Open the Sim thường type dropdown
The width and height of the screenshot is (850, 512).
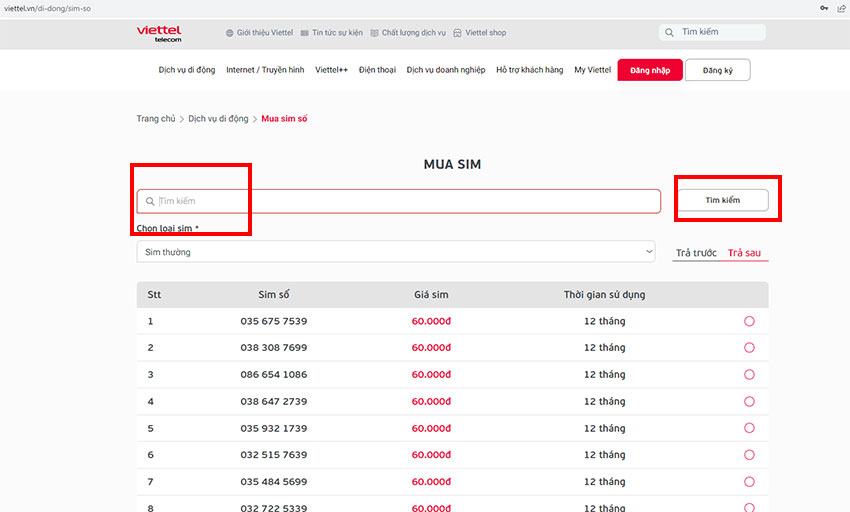pos(396,252)
